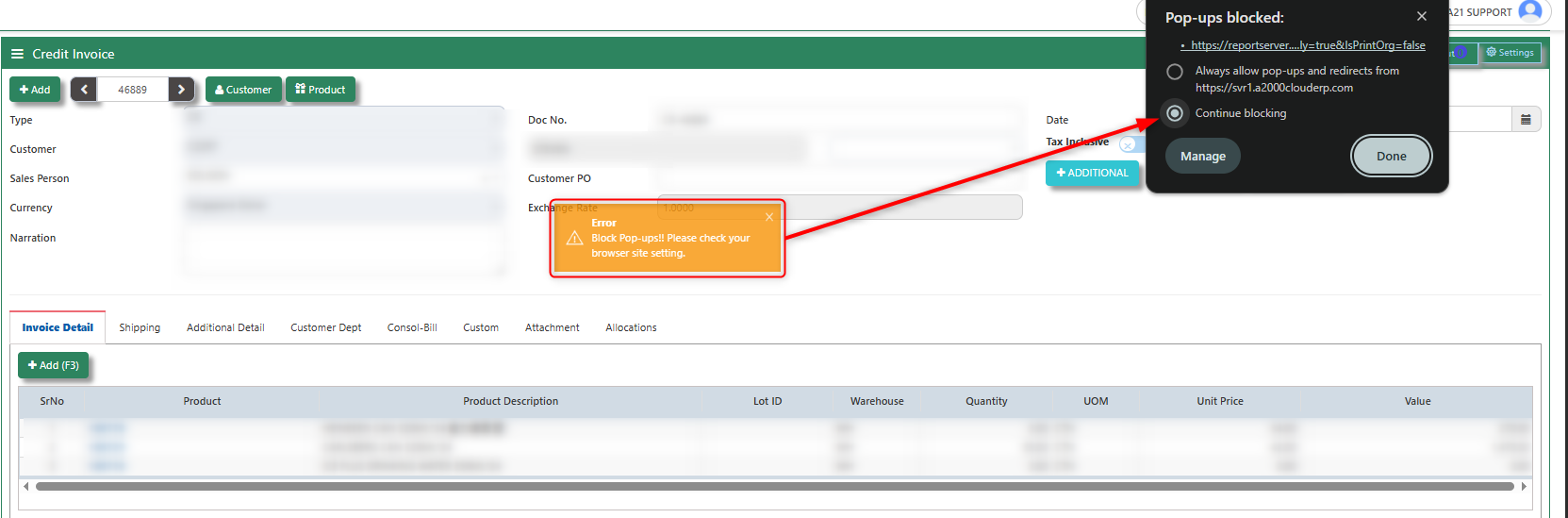Switch to the Consol-Bill tab
This screenshot has height=518, width=1568.
pos(412,327)
